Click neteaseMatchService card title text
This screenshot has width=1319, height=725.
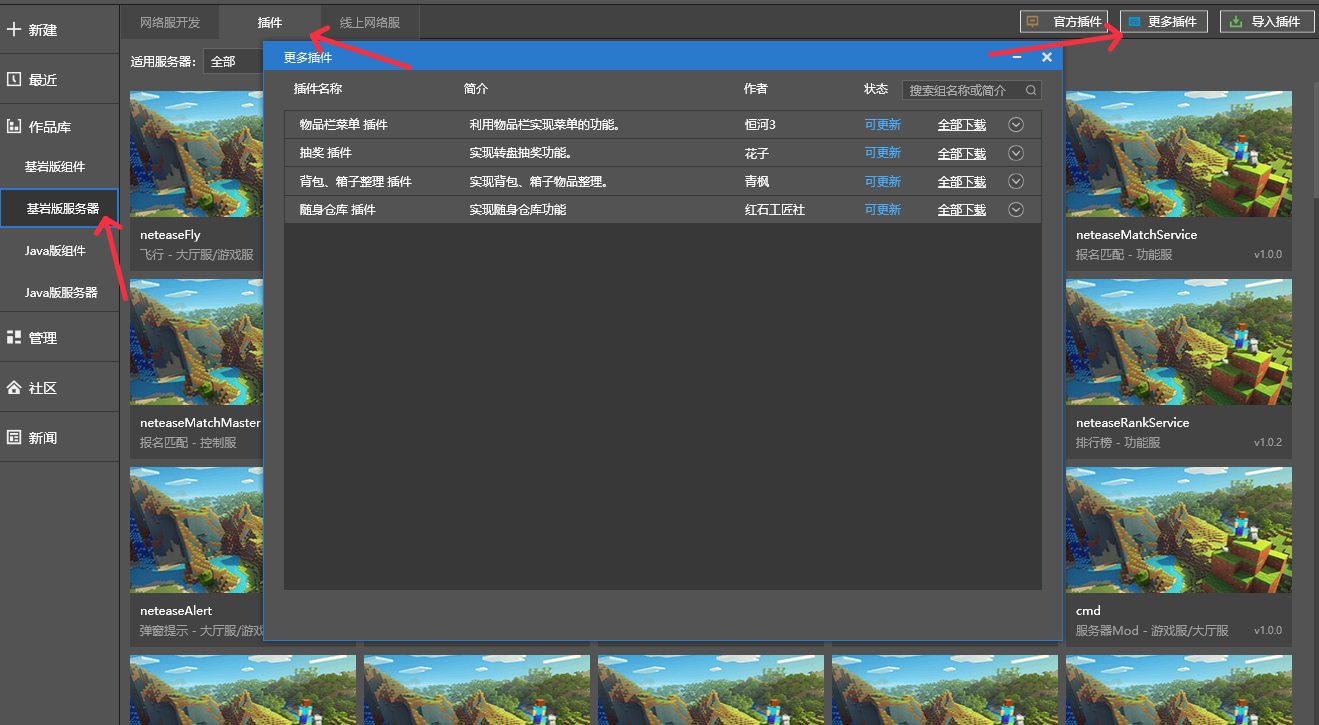1136,235
